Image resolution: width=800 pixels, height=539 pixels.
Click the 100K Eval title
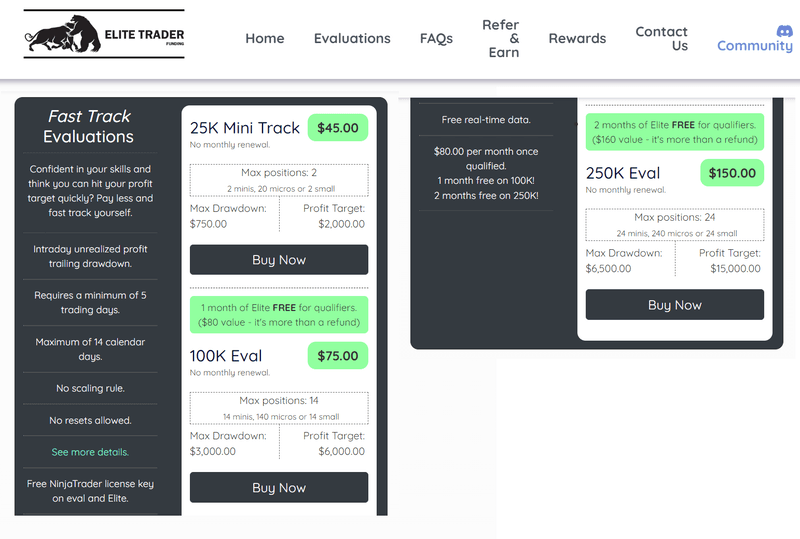226,355
